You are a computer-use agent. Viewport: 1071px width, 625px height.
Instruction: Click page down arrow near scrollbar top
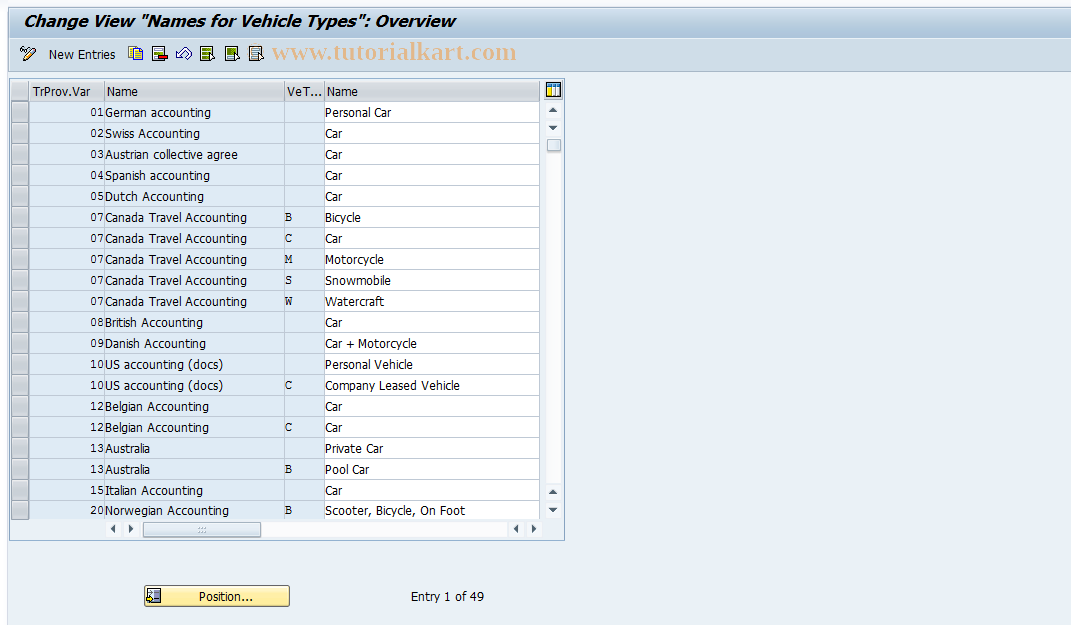click(553, 128)
